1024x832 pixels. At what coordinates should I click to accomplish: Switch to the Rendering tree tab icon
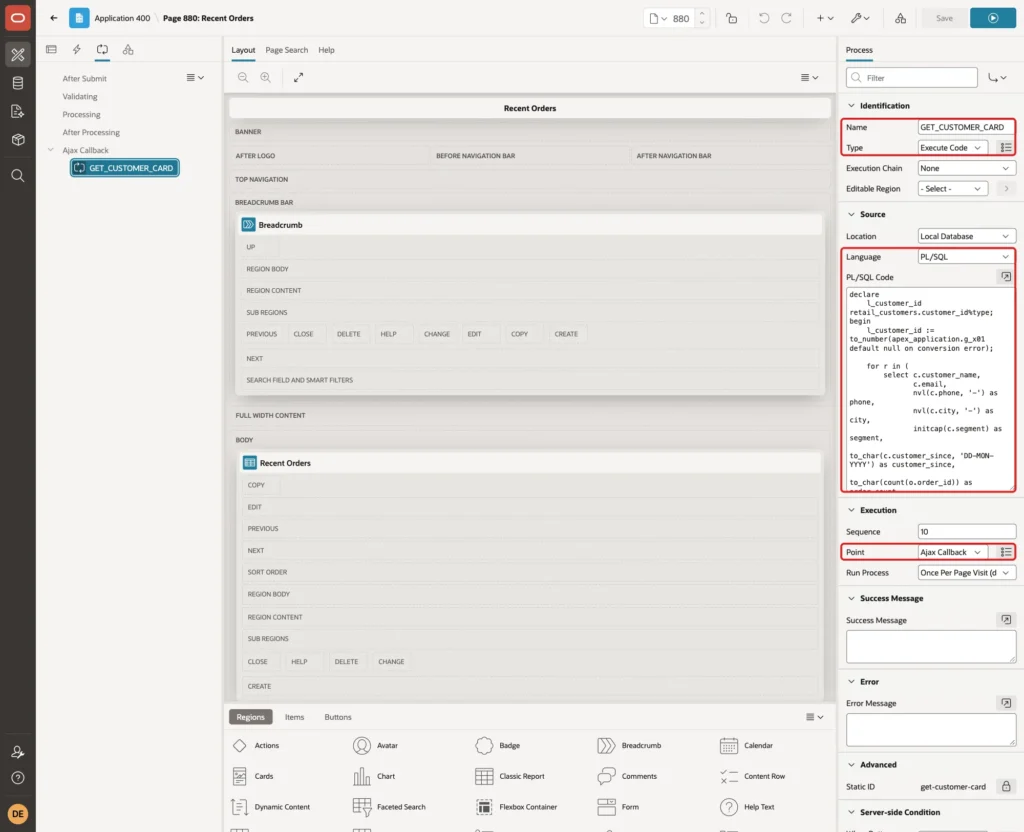[x=51, y=50]
